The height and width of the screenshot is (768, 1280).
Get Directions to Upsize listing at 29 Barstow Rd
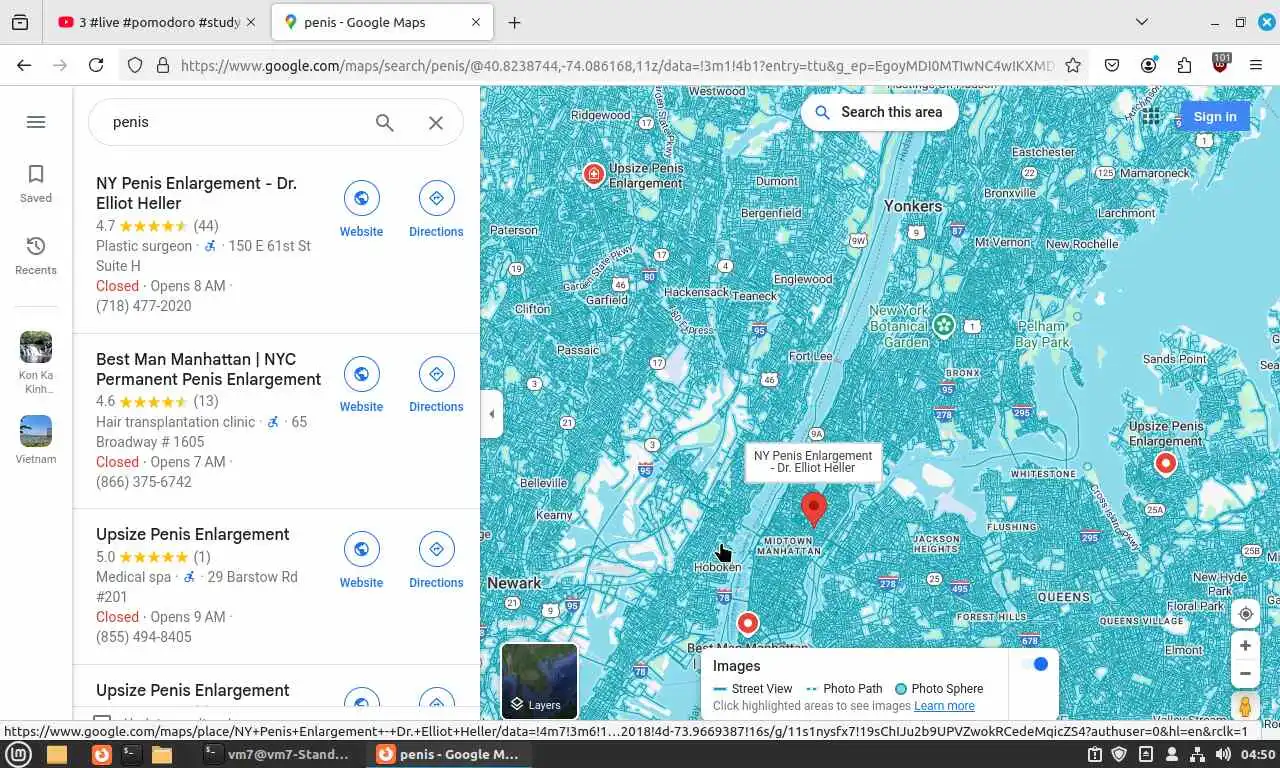click(436, 560)
